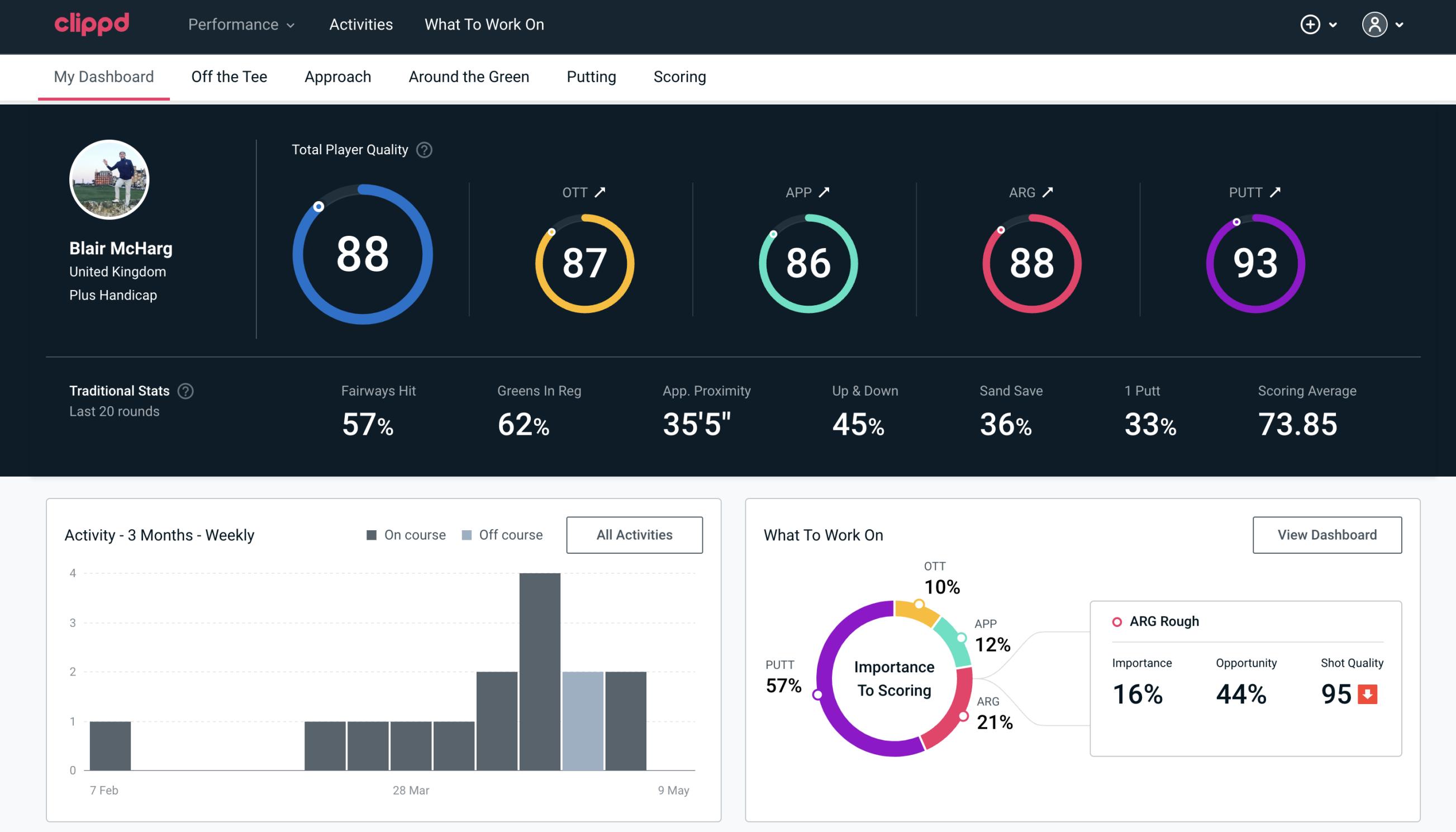The width and height of the screenshot is (1456, 832).
Task: Expand the user account menu chevron
Action: tap(1400, 25)
